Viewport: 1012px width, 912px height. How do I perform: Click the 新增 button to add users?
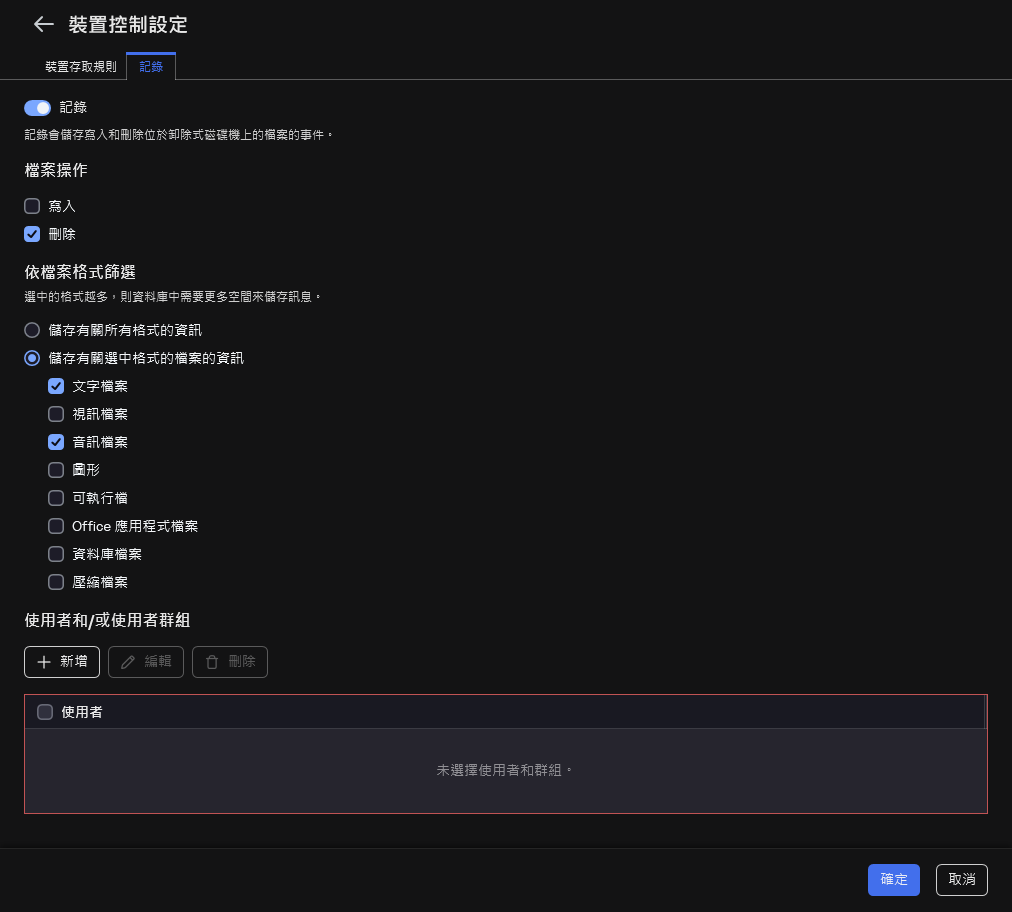(x=62, y=662)
